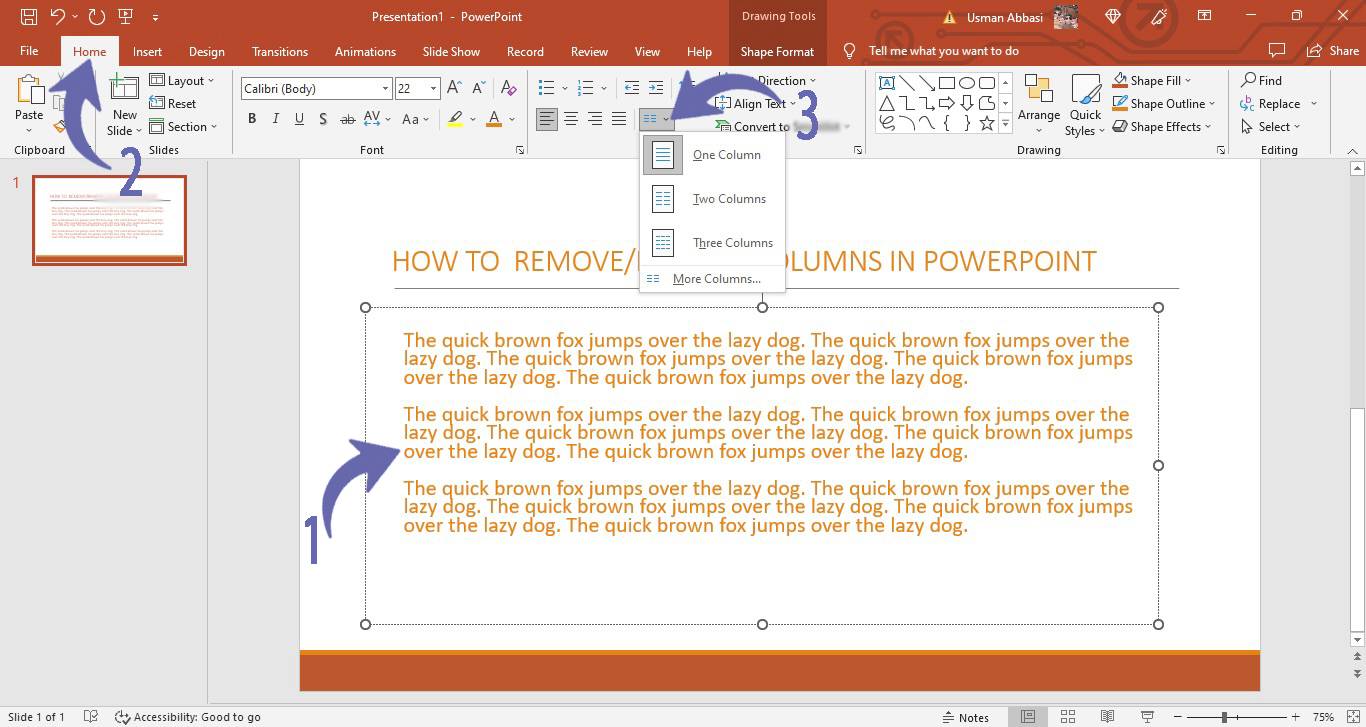This screenshot has width=1366, height=727.
Task: Align text left
Action: pos(547,119)
